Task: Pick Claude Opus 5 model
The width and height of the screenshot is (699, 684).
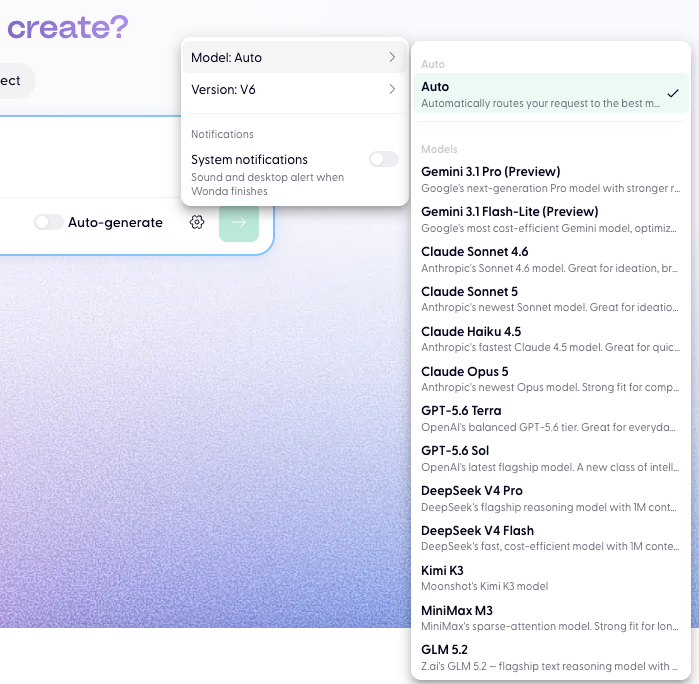Action: 551,379
